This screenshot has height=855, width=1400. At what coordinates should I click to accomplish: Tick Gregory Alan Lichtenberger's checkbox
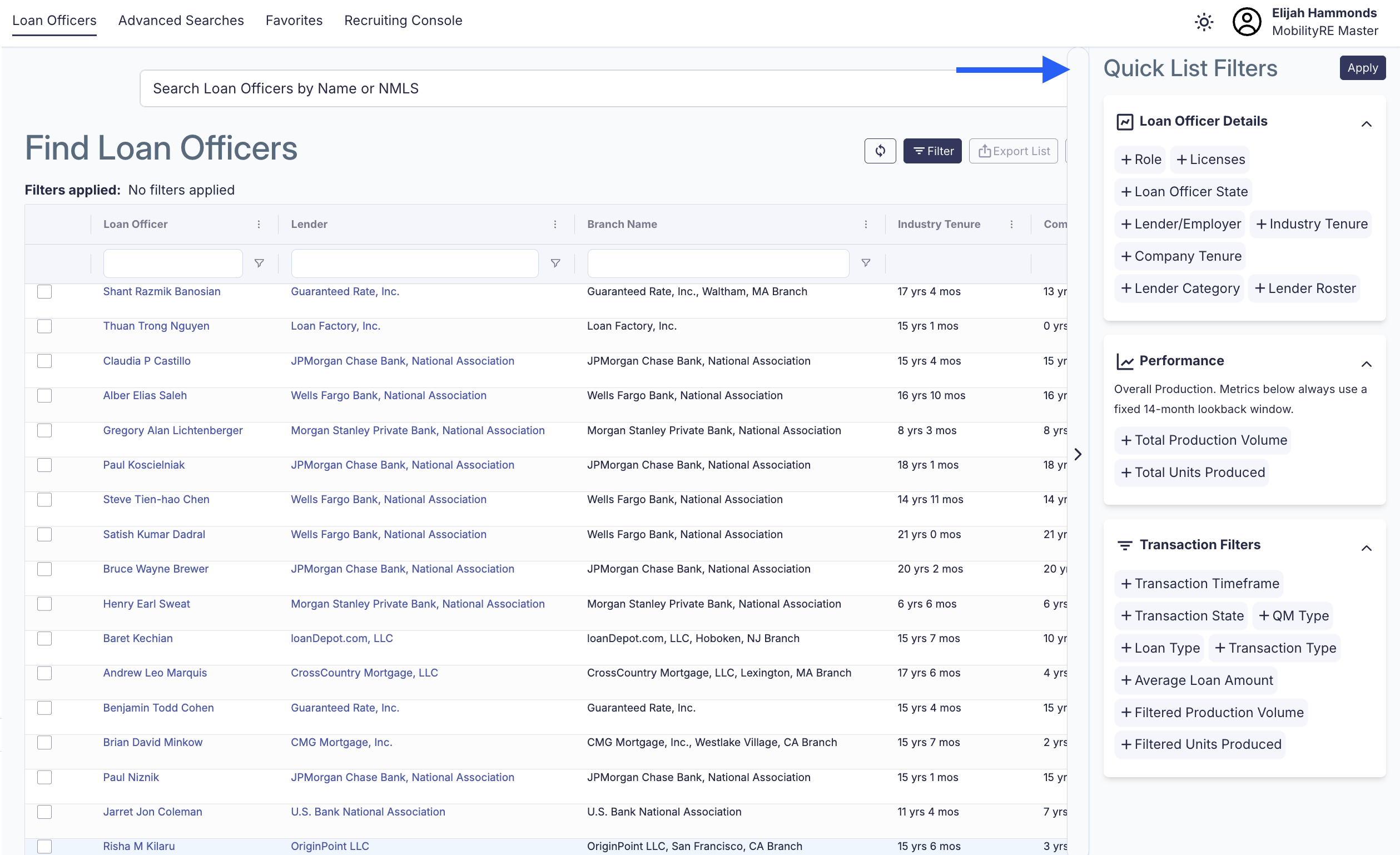[44, 431]
